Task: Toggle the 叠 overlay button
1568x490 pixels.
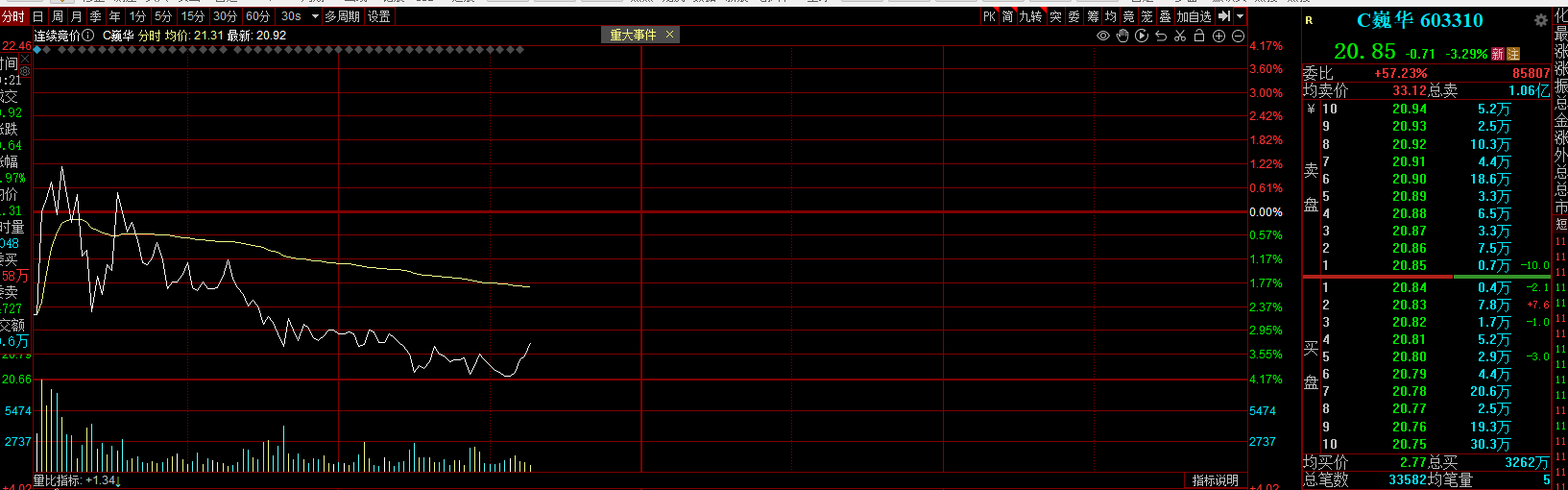Action: [x=1166, y=16]
